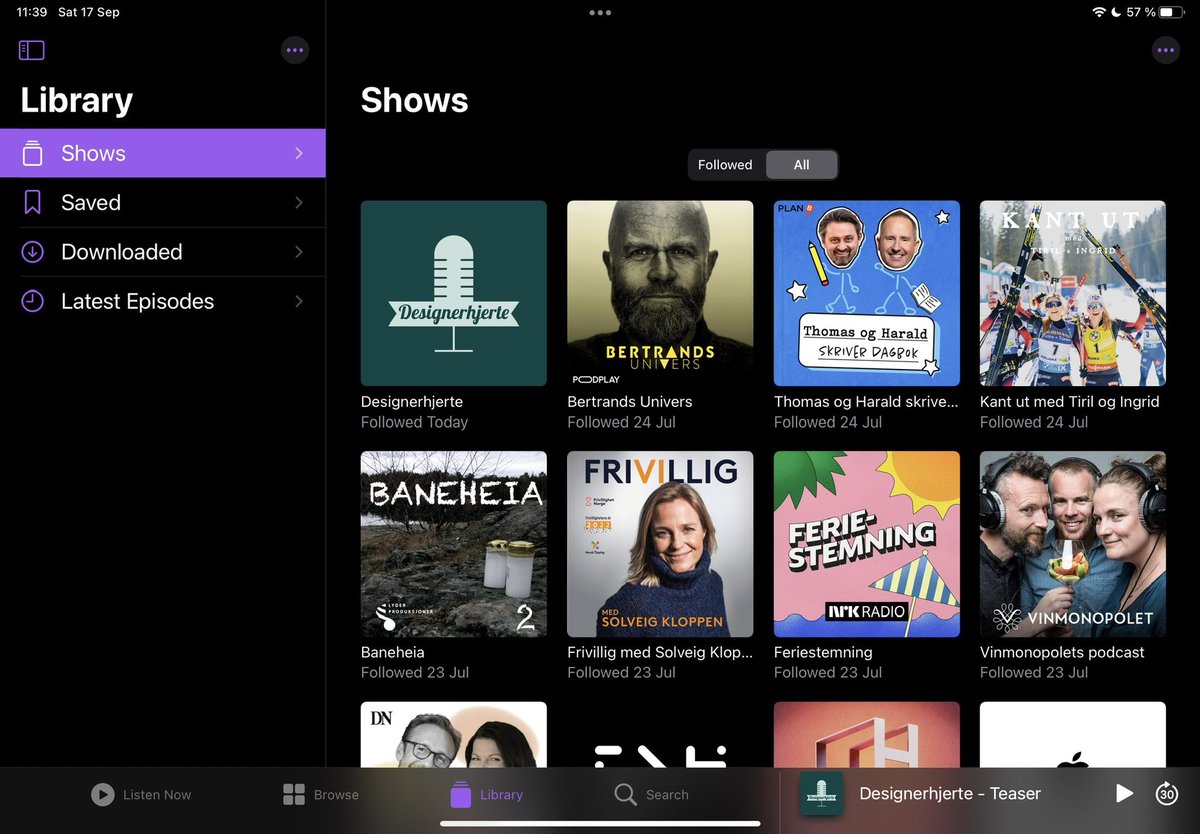Open the partially visible DN show artwork

pyautogui.click(x=454, y=735)
